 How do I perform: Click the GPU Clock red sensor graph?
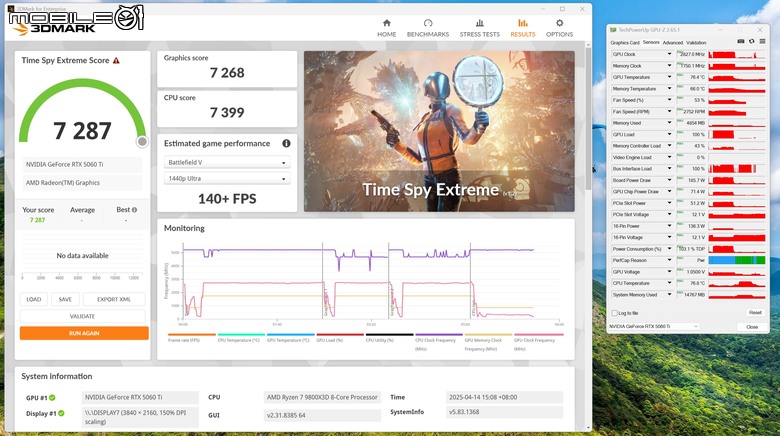click(x=737, y=54)
